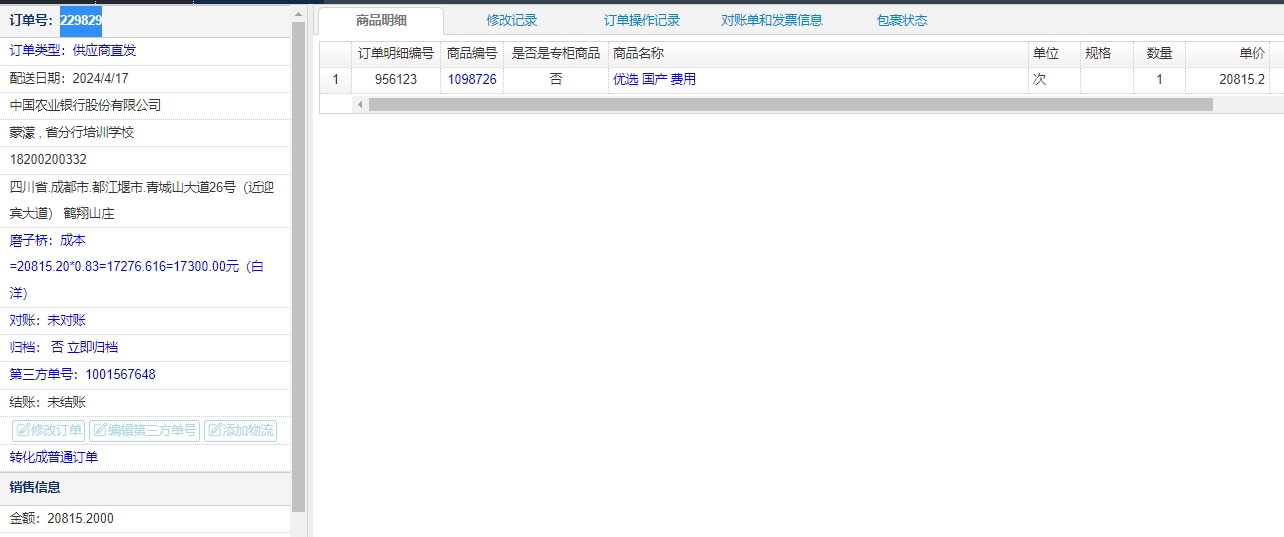The width and height of the screenshot is (1284, 537).
Task: Click the 规格 column header
Action: point(1107,53)
